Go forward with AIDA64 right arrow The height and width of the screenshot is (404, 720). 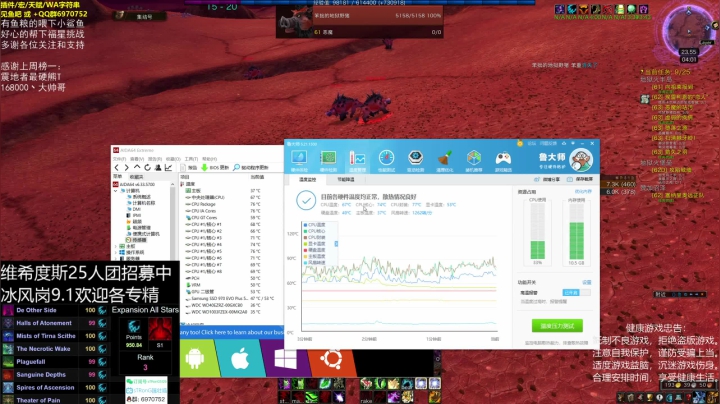[127, 168]
